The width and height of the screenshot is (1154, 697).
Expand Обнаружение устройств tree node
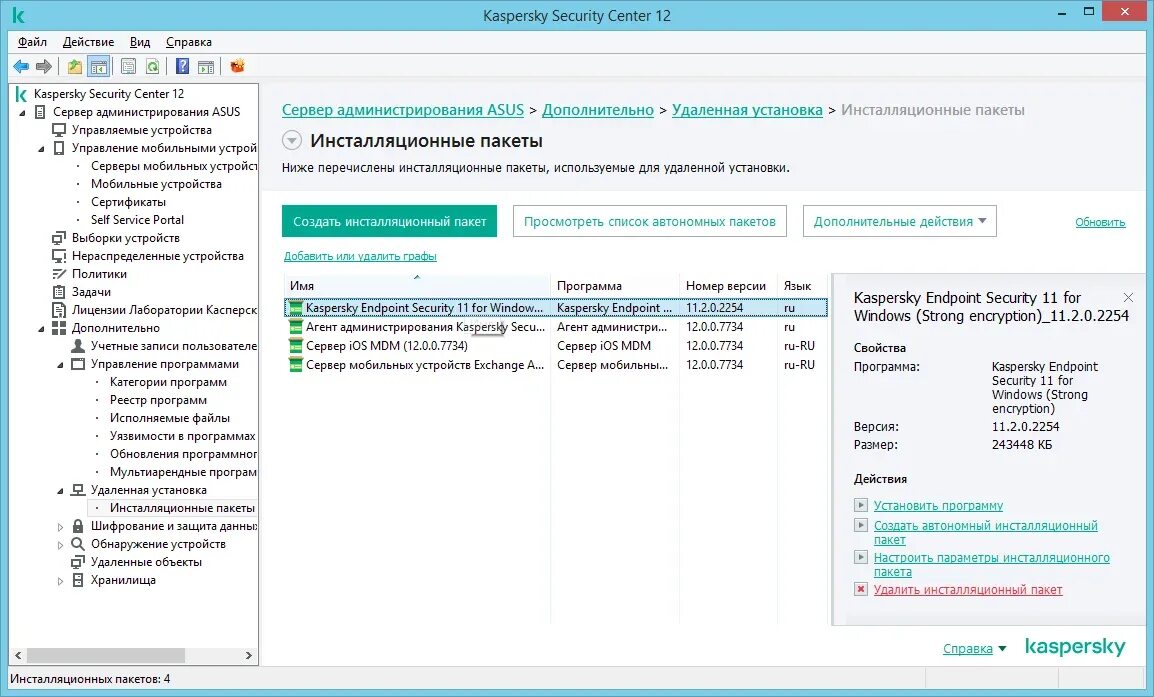tap(60, 545)
